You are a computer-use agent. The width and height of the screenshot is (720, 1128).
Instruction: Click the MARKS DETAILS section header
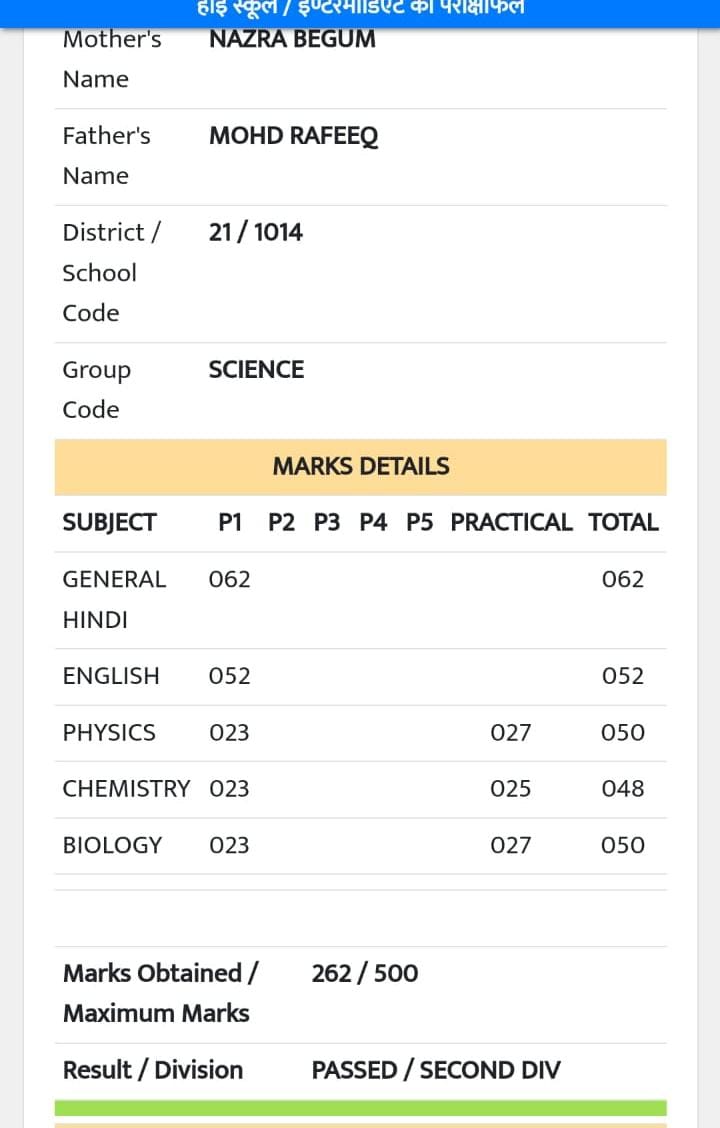360,467
